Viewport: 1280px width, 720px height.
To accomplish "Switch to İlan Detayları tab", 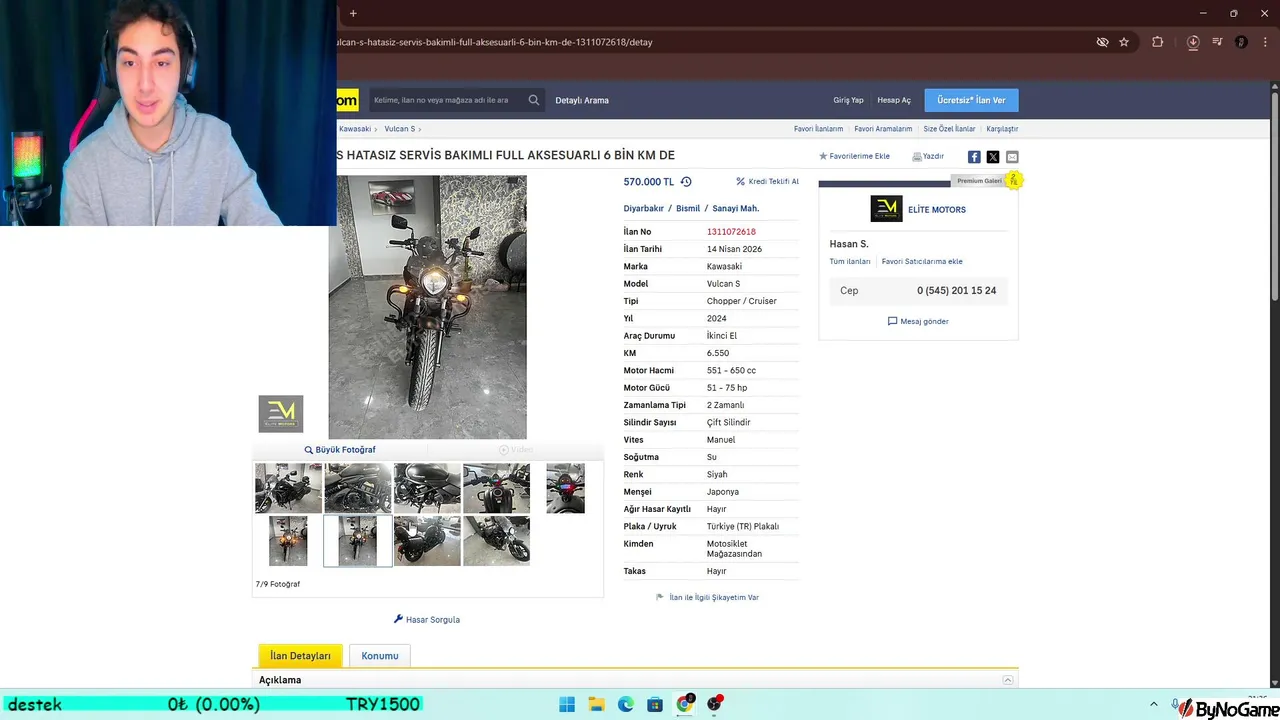I will (300, 656).
